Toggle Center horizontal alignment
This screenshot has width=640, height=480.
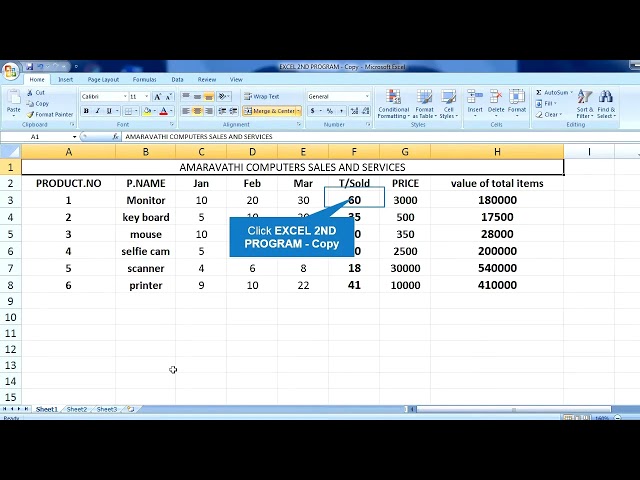click(197, 111)
